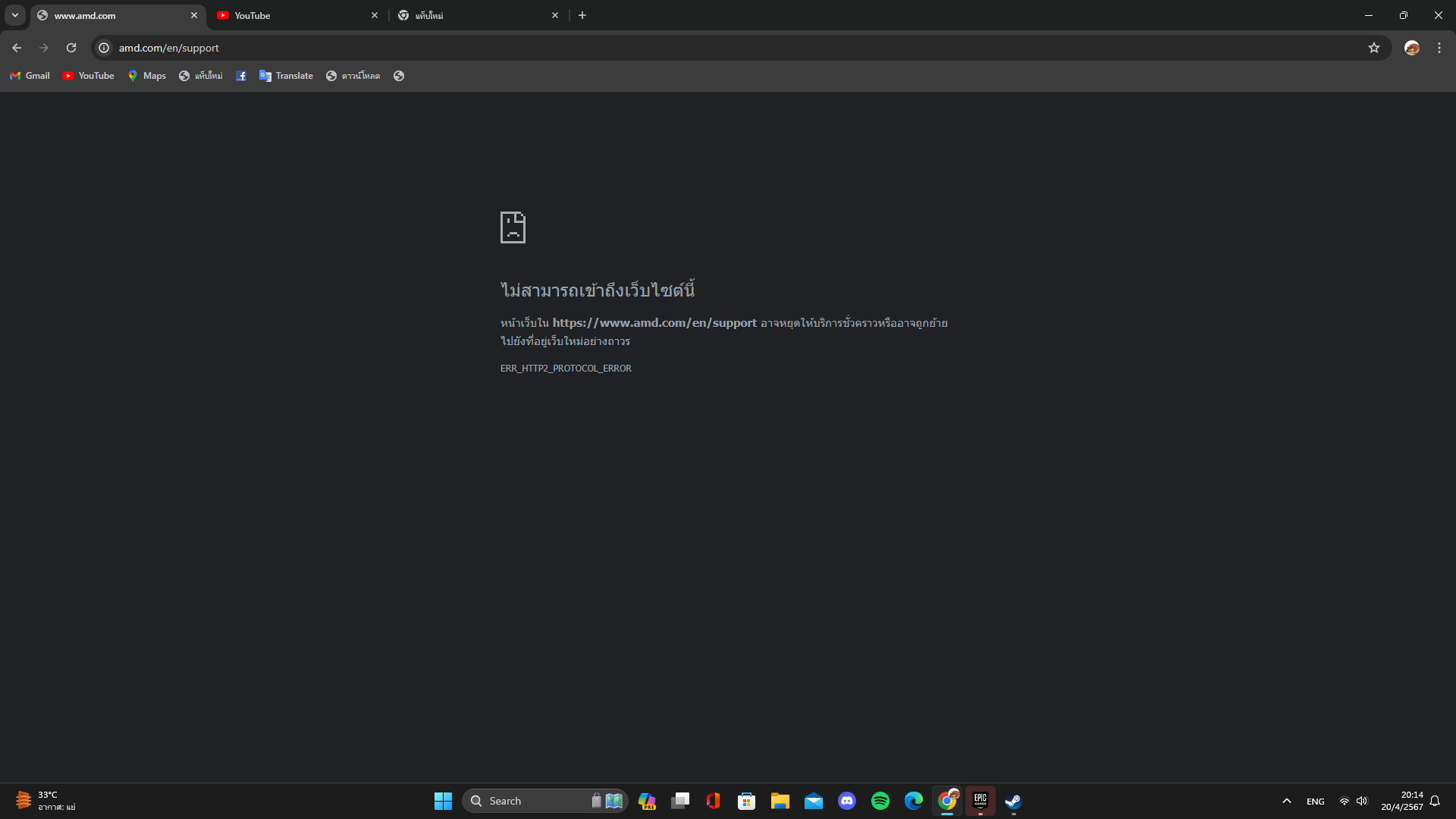Click ERR_HTTP2_PROTOCOL_ERROR text
The height and width of the screenshot is (819, 1456).
(x=566, y=369)
